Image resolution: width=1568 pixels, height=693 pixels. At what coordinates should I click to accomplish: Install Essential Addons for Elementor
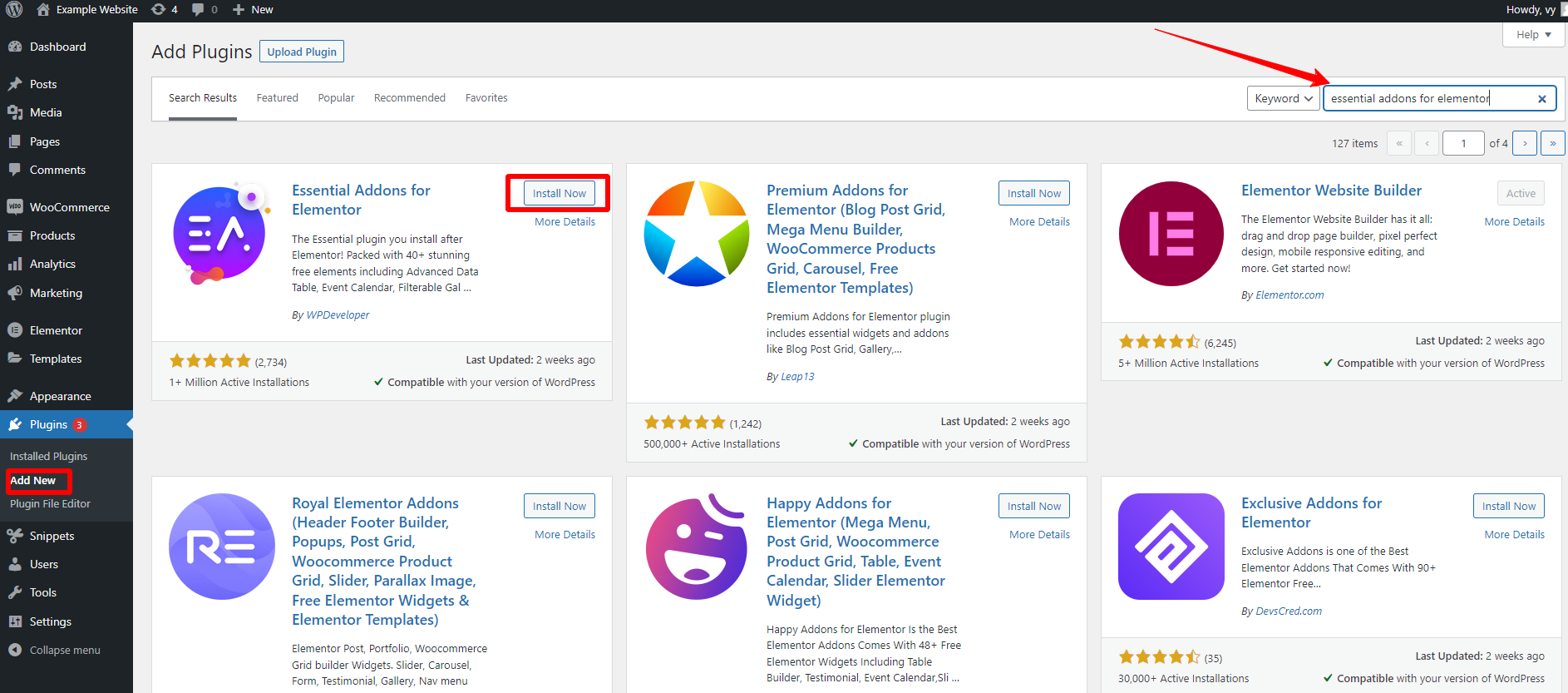click(560, 193)
